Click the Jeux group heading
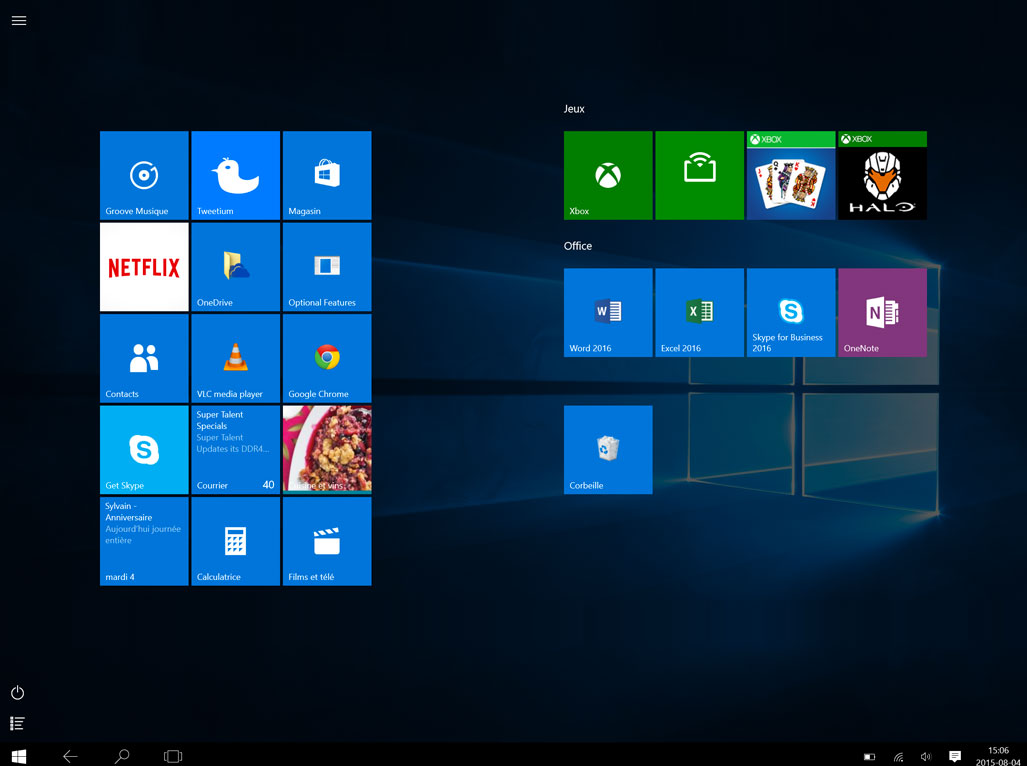Screen dimensions: 1027x766 pyautogui.click(x=574, y=109)
